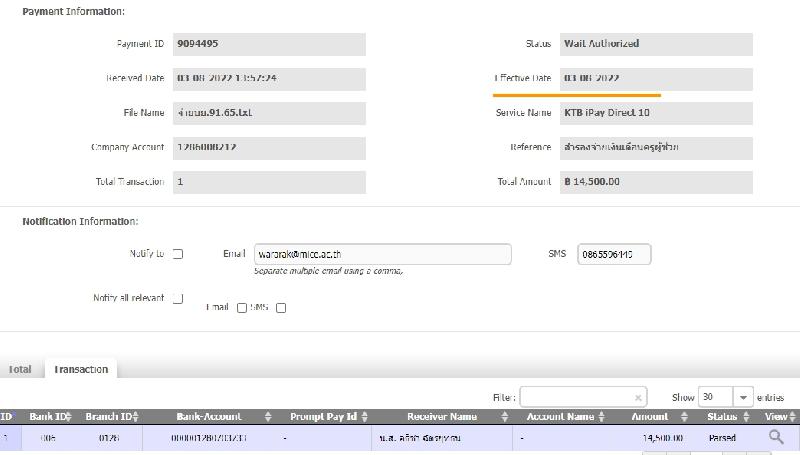The image size is (800, 455).
Task: Click the SMS phone number field
Action: 614,255
